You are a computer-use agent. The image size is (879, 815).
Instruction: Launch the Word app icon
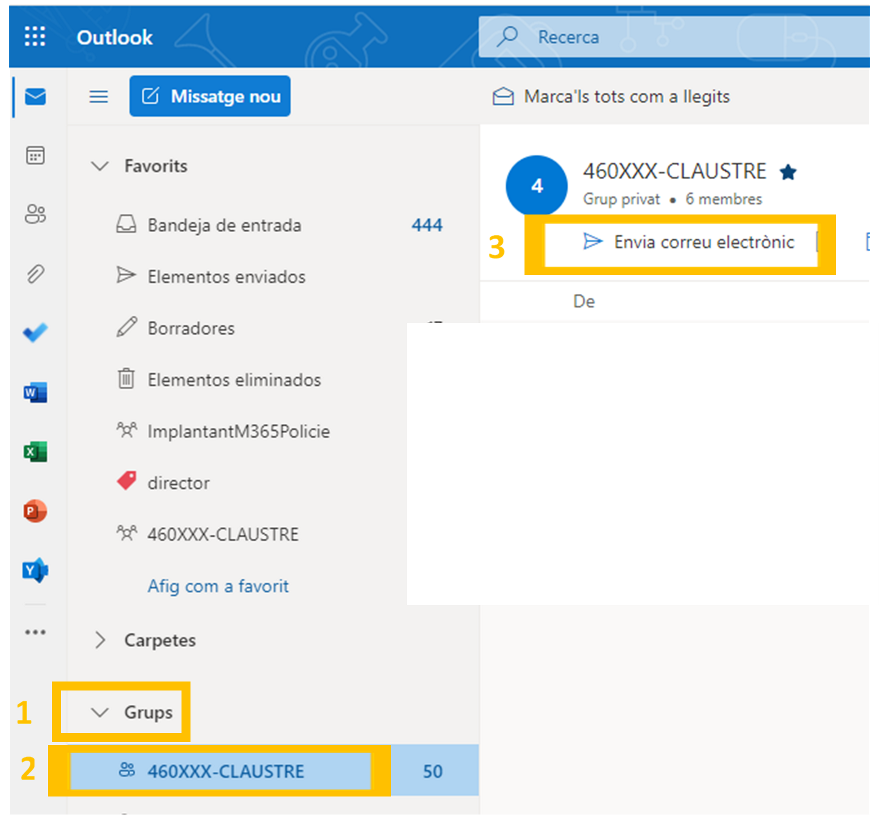[35, 393]
